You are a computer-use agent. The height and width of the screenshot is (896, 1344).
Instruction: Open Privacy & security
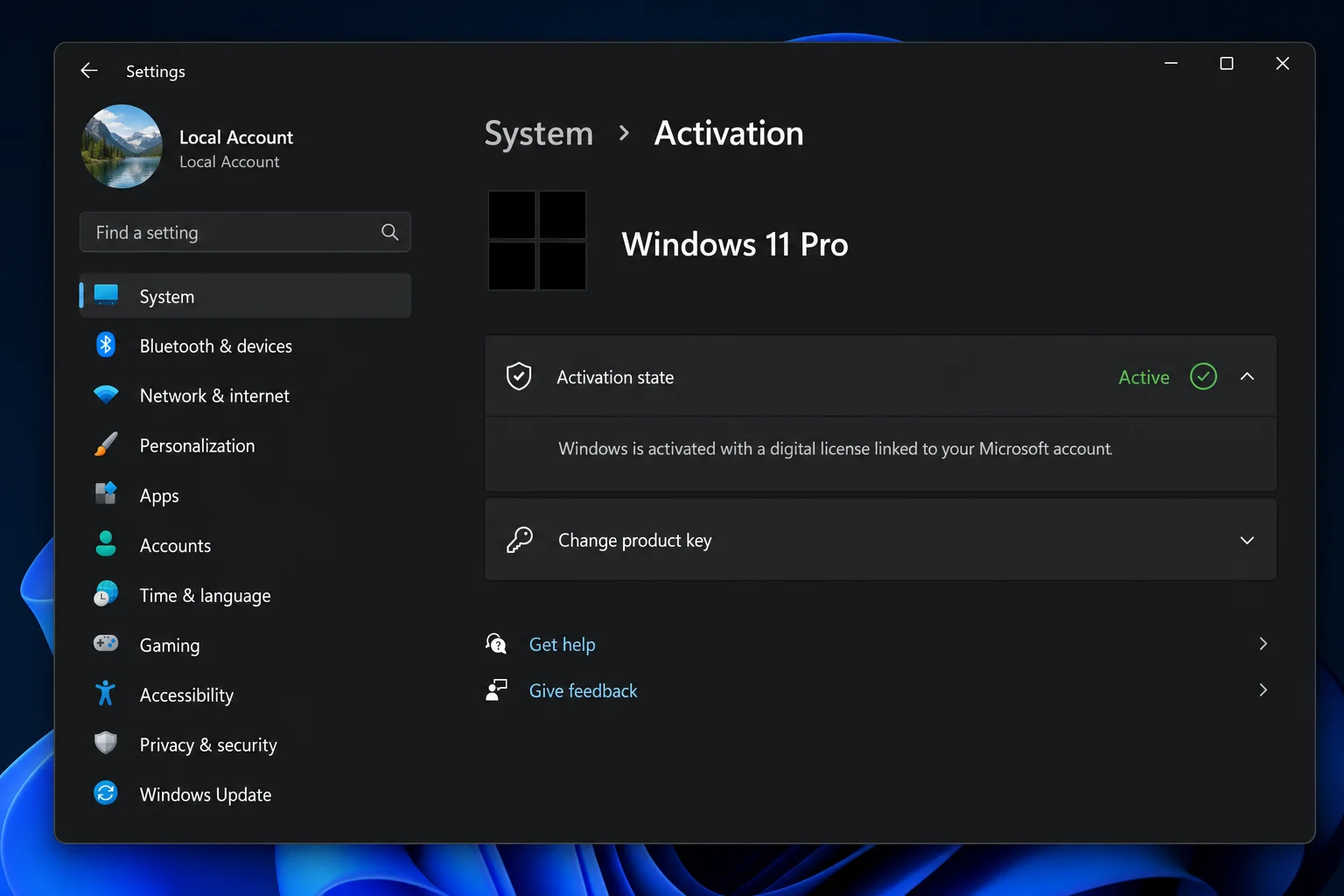tap(208, 745)
